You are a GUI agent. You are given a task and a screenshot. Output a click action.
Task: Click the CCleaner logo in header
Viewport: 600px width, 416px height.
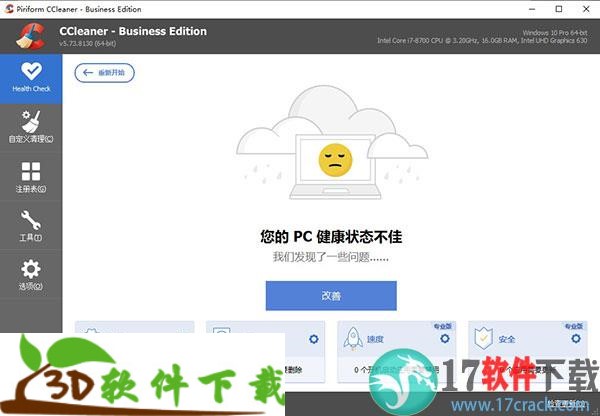point(31,36)
